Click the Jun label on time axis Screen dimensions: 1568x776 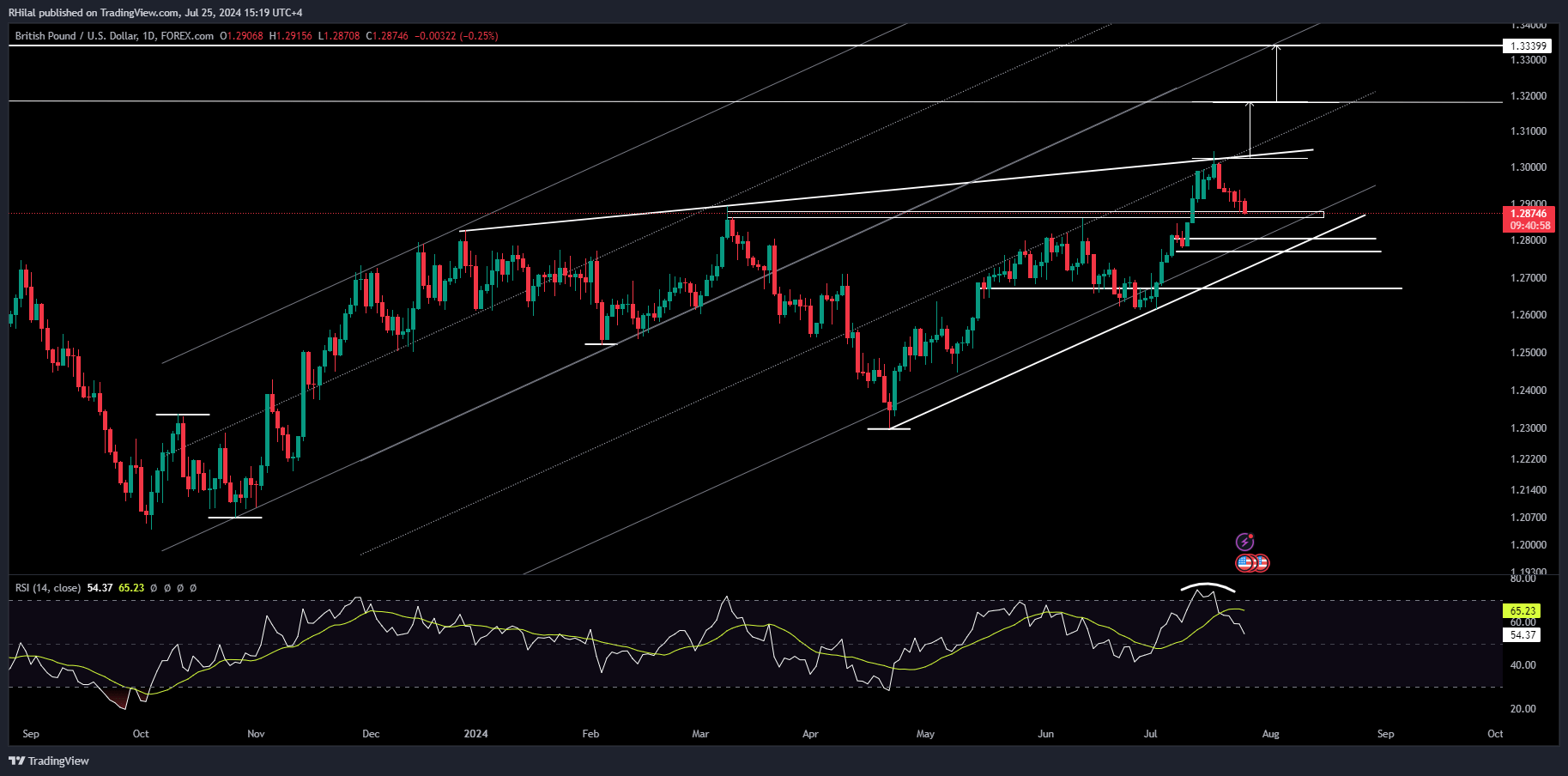1045,734
